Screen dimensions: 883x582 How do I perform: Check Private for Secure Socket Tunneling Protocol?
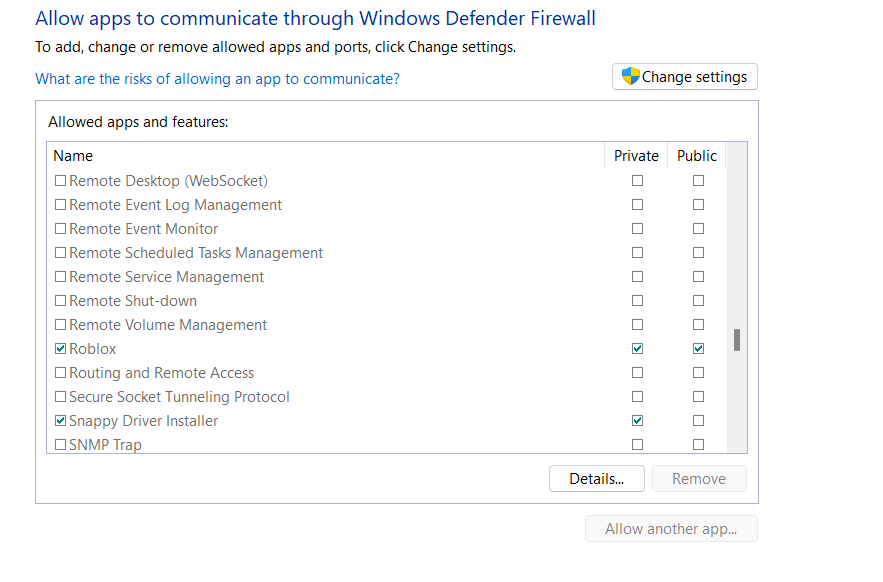(637, 397)
